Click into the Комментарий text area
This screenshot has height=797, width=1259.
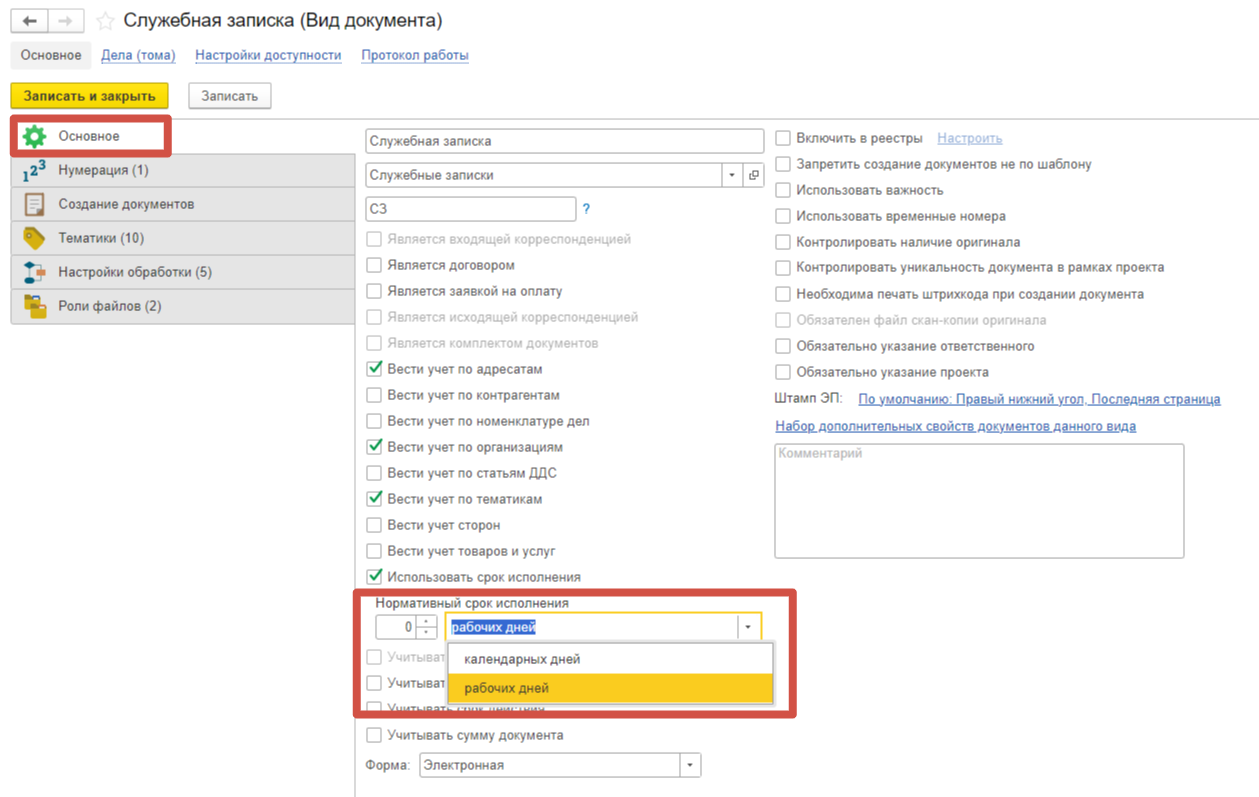click(x=978, y=500)
